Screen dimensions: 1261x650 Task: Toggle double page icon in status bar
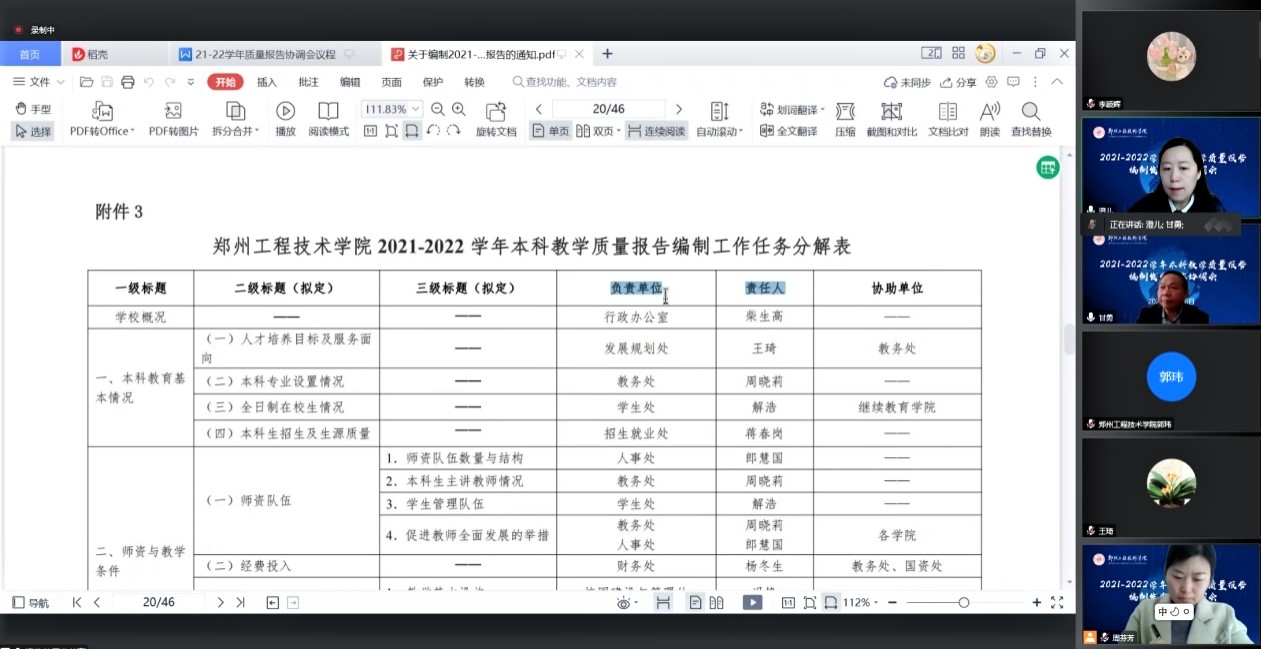717,602
